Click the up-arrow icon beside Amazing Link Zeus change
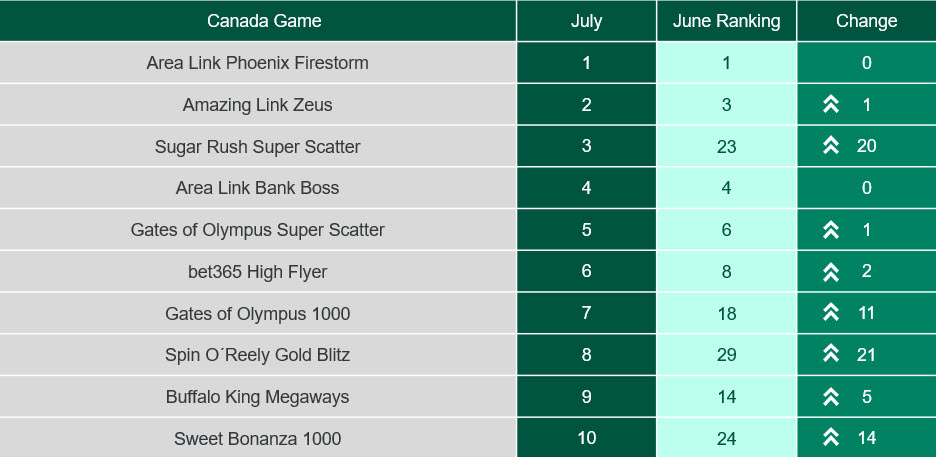936x457 pixels. [830, 104]
